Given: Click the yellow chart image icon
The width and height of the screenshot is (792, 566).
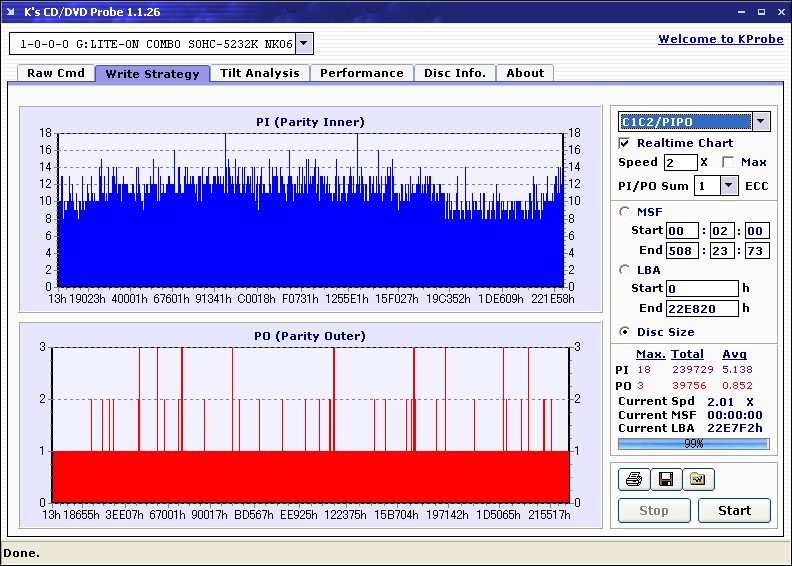Looking at the screenshot, I should coord(698,480).
